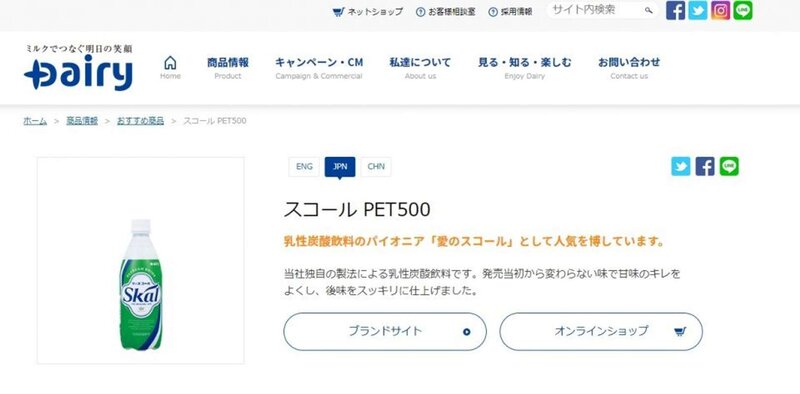Share product via LINE share icon
The height and width of the screenshot is (394, 800).
click(729, 166)
